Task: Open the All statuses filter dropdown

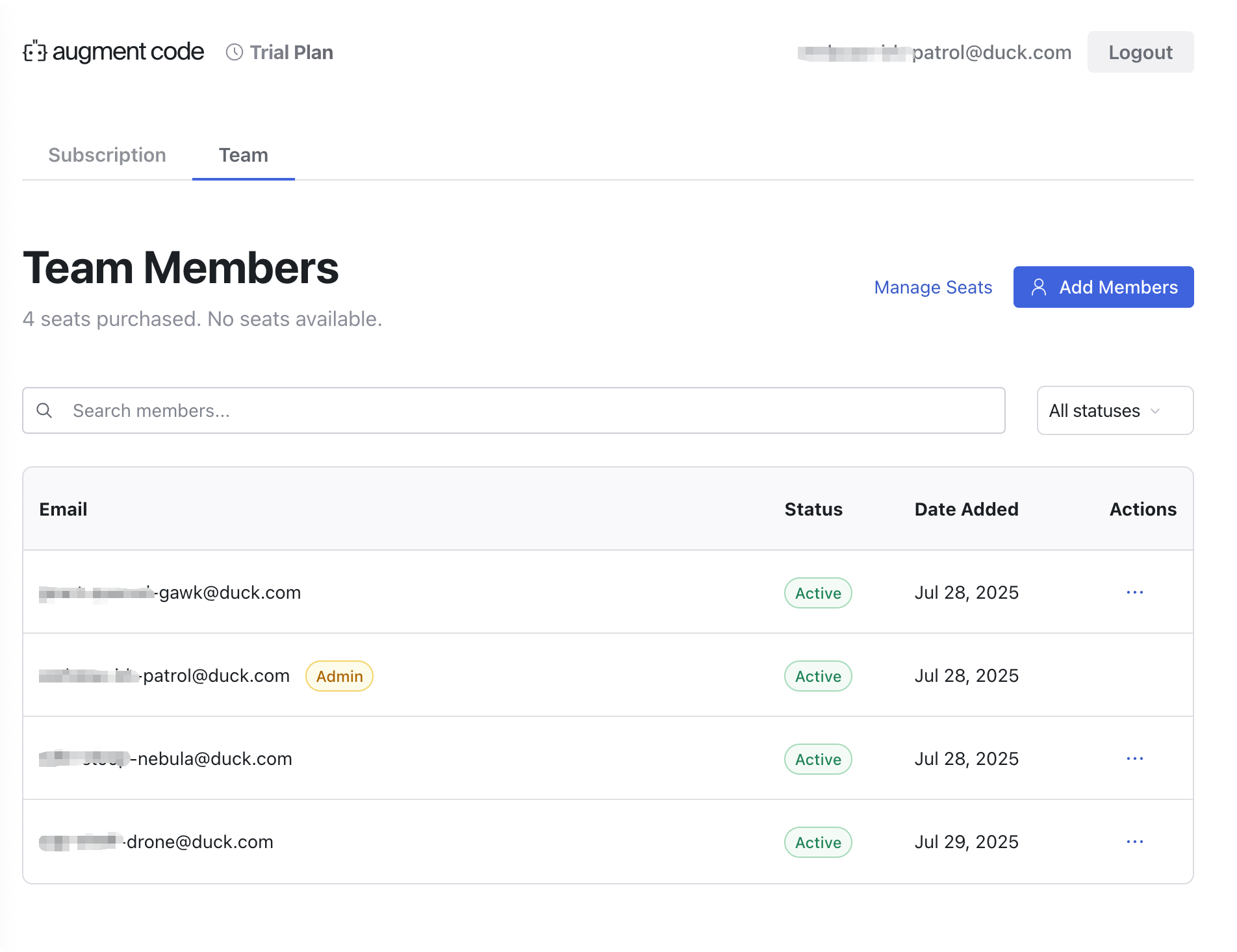Action: 1115,410
